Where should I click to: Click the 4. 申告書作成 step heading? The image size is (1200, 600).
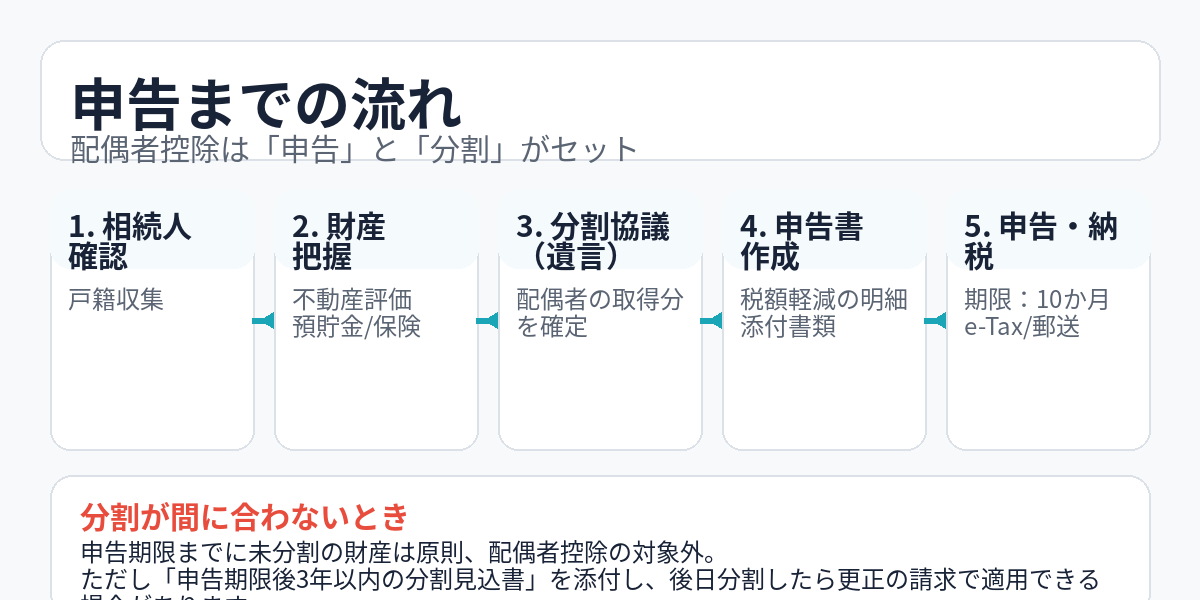pos(801,241)
